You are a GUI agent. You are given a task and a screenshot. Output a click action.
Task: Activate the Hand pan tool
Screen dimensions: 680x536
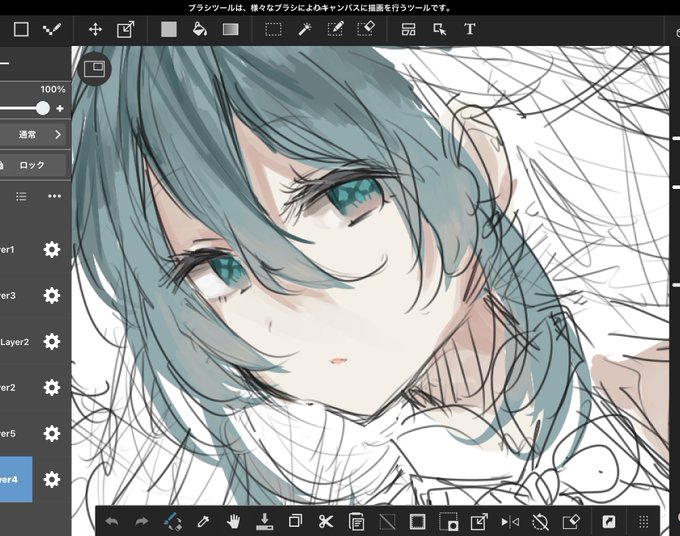coord(233,522)
